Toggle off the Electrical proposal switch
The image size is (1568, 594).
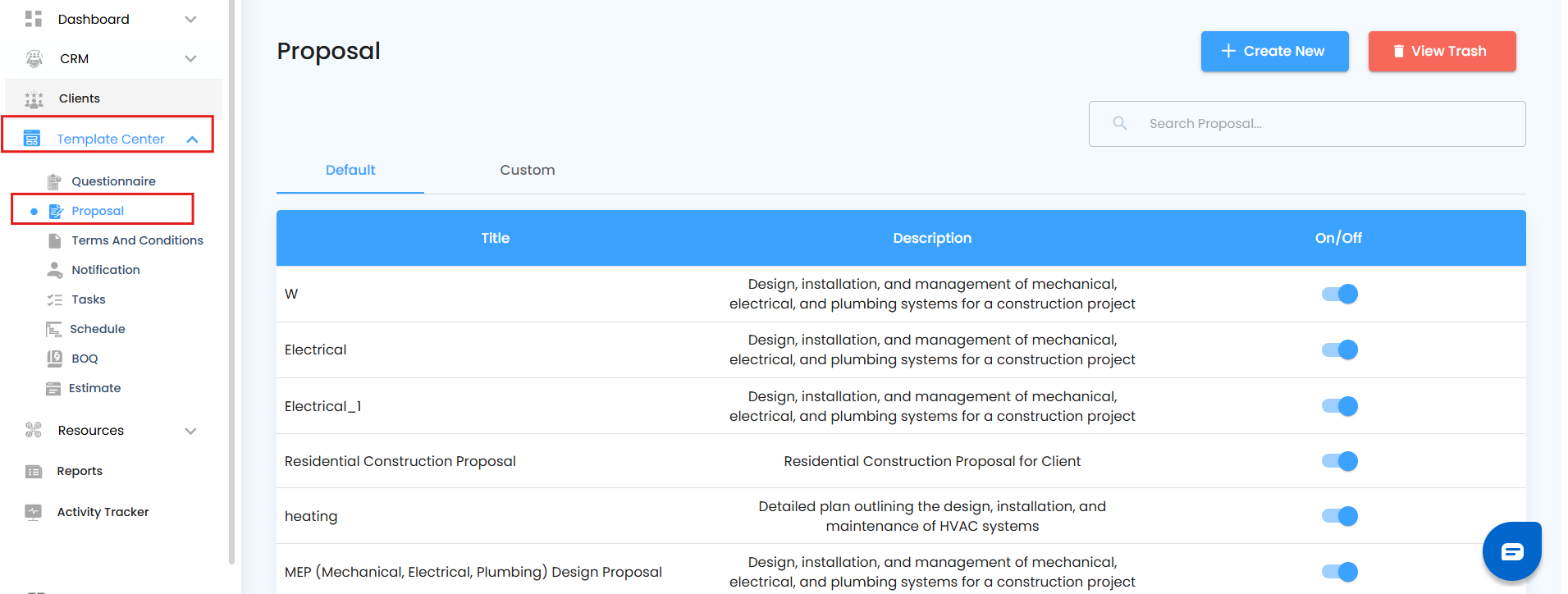pos(1339,350)
